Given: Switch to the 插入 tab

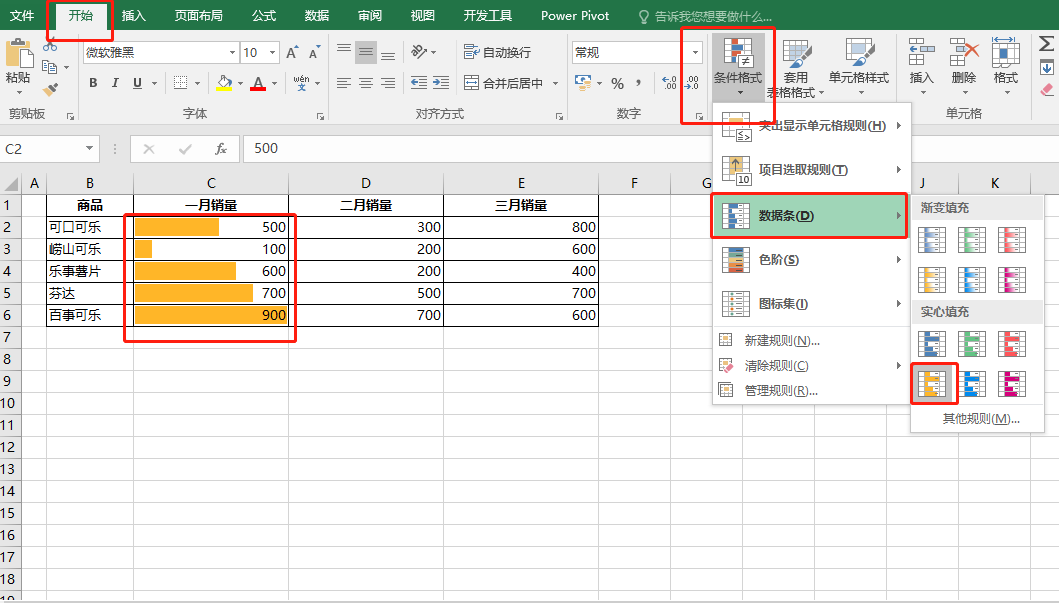Looking at the screenshot, I should pos(134,15).
